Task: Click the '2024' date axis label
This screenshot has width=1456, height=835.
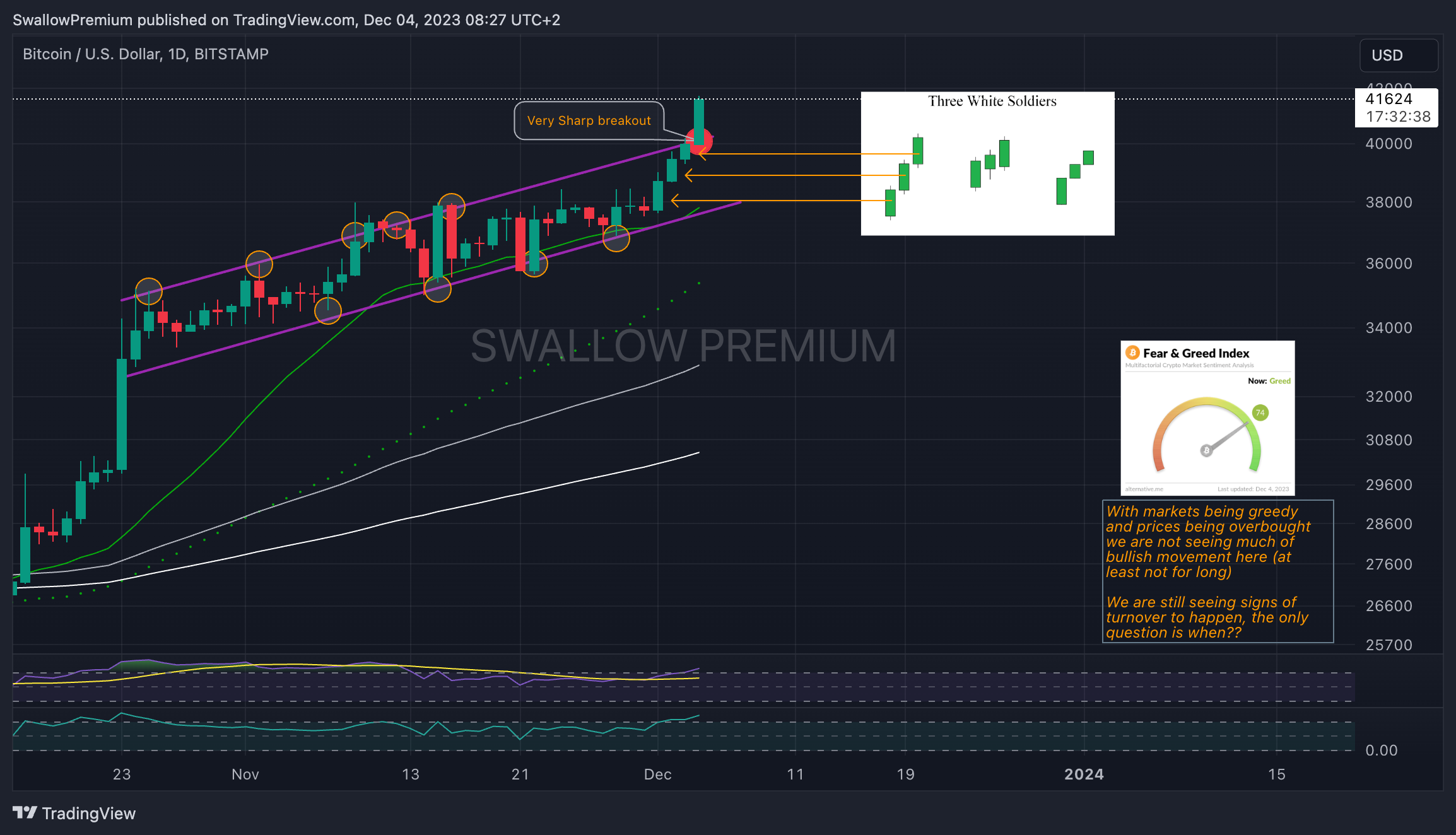Action: 1084,774
